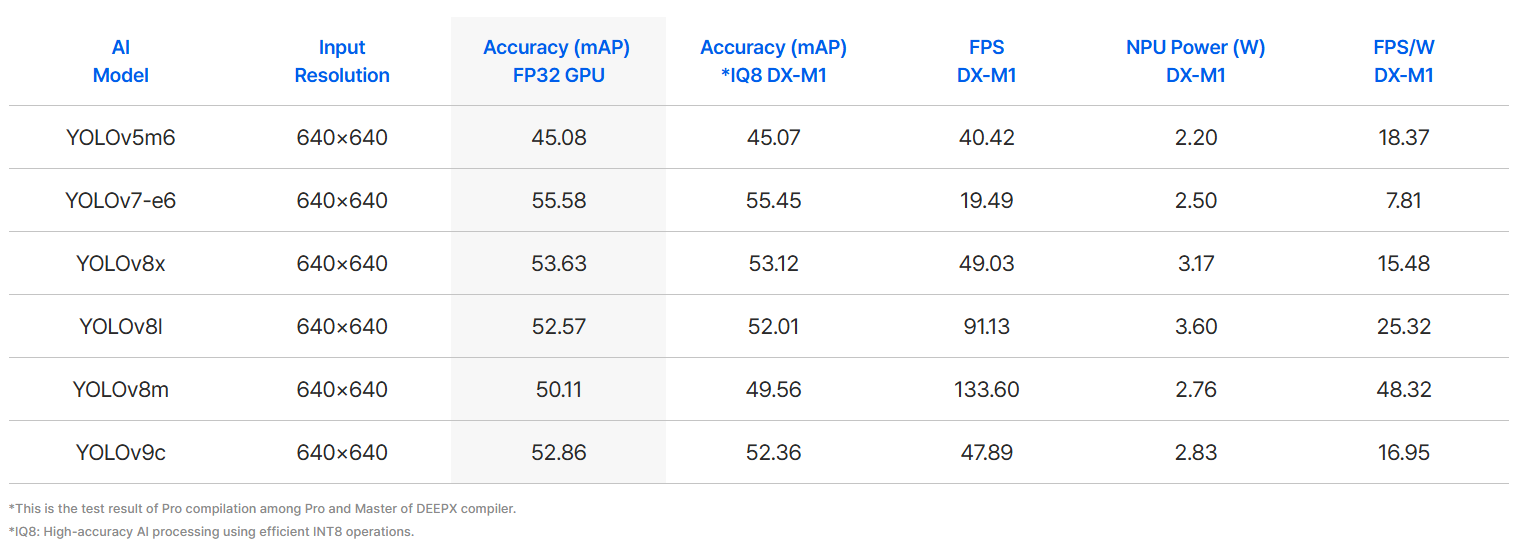Click the Accuracy (mAP) IQ8 DX-M1 header

click(x=773, y=61)
